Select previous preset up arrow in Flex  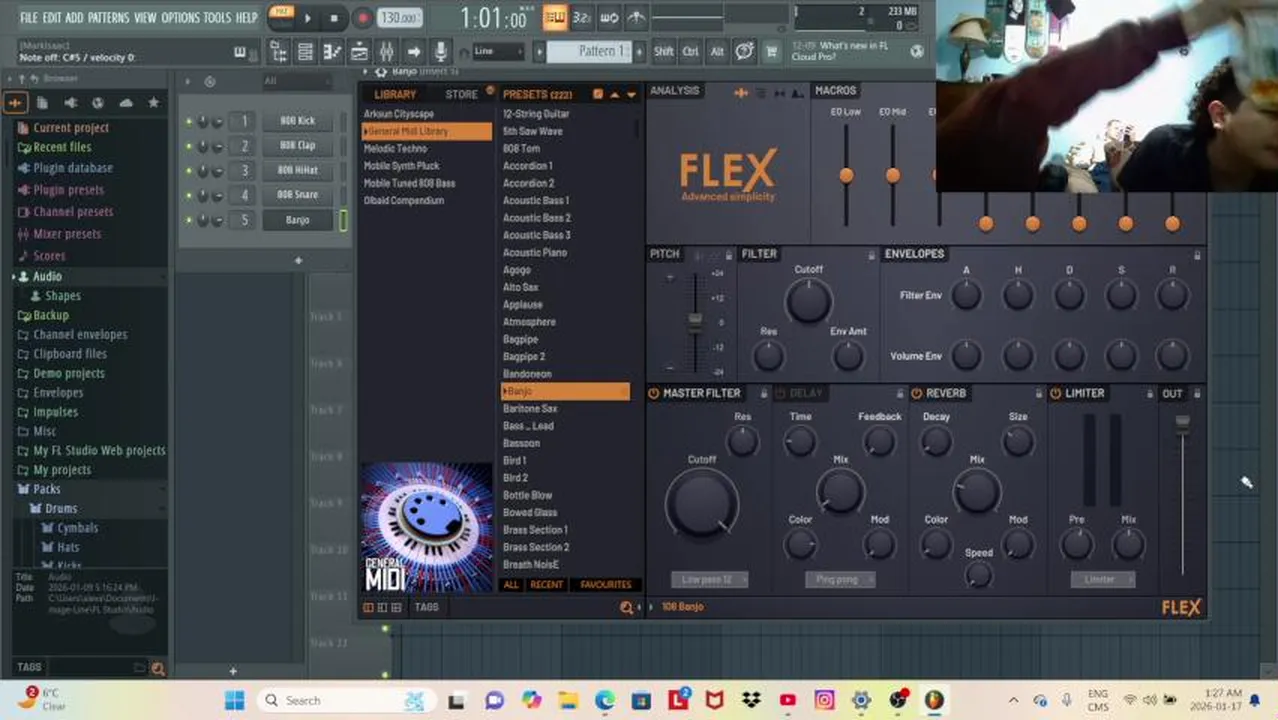[x=614, y=94]
